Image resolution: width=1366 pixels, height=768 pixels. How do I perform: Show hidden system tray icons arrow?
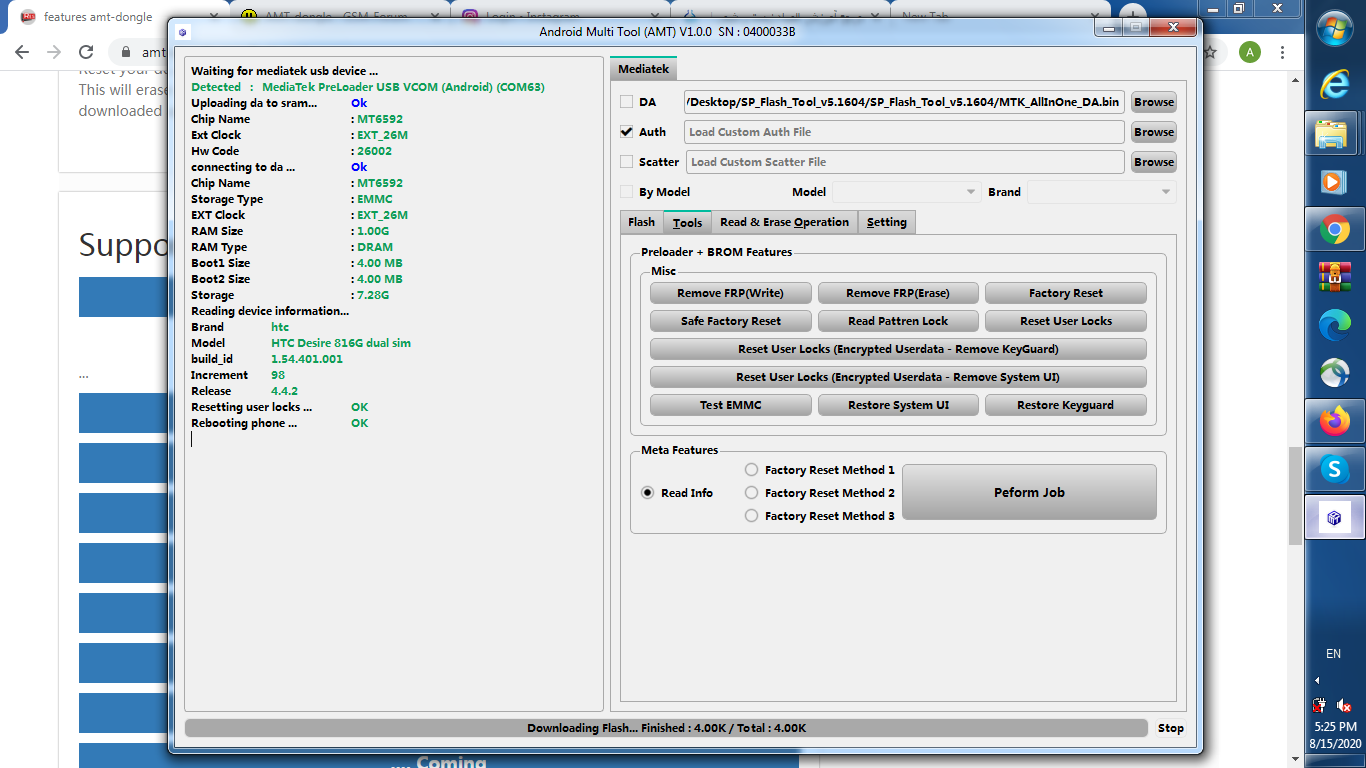[1317, 680]
